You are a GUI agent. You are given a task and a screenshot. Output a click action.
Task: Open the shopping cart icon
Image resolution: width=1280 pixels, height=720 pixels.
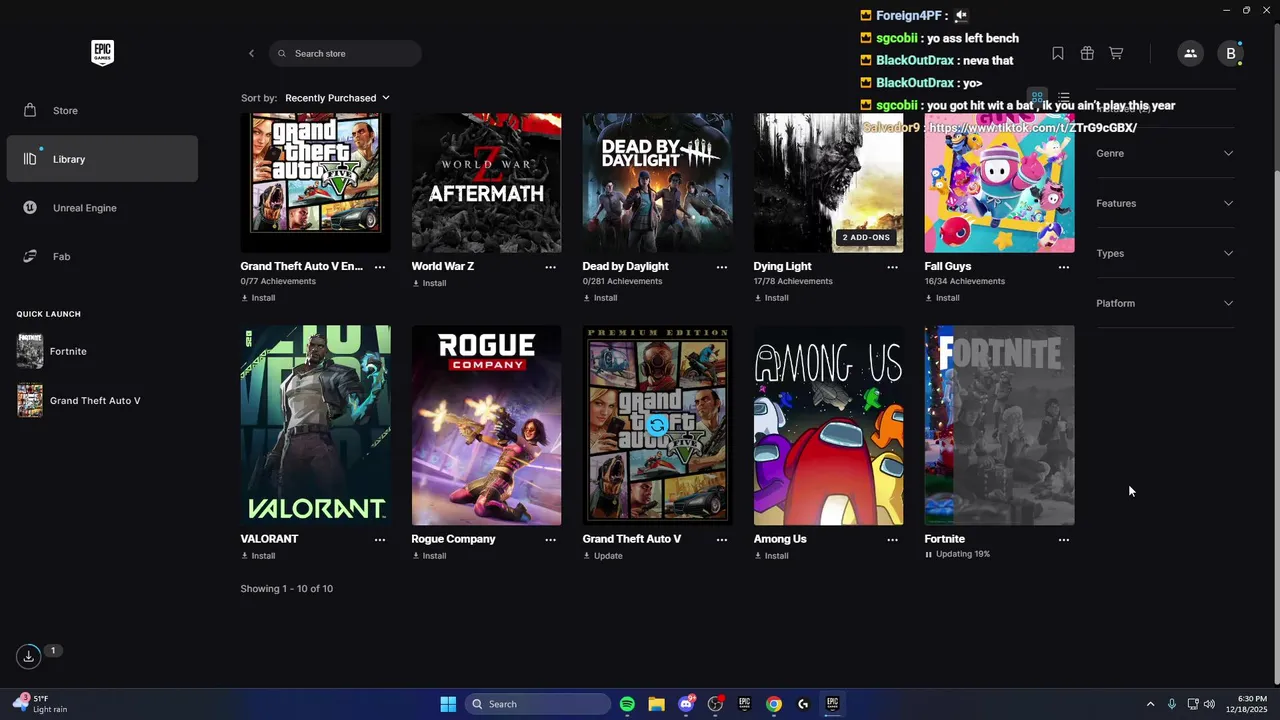[x=1116, y=53]
